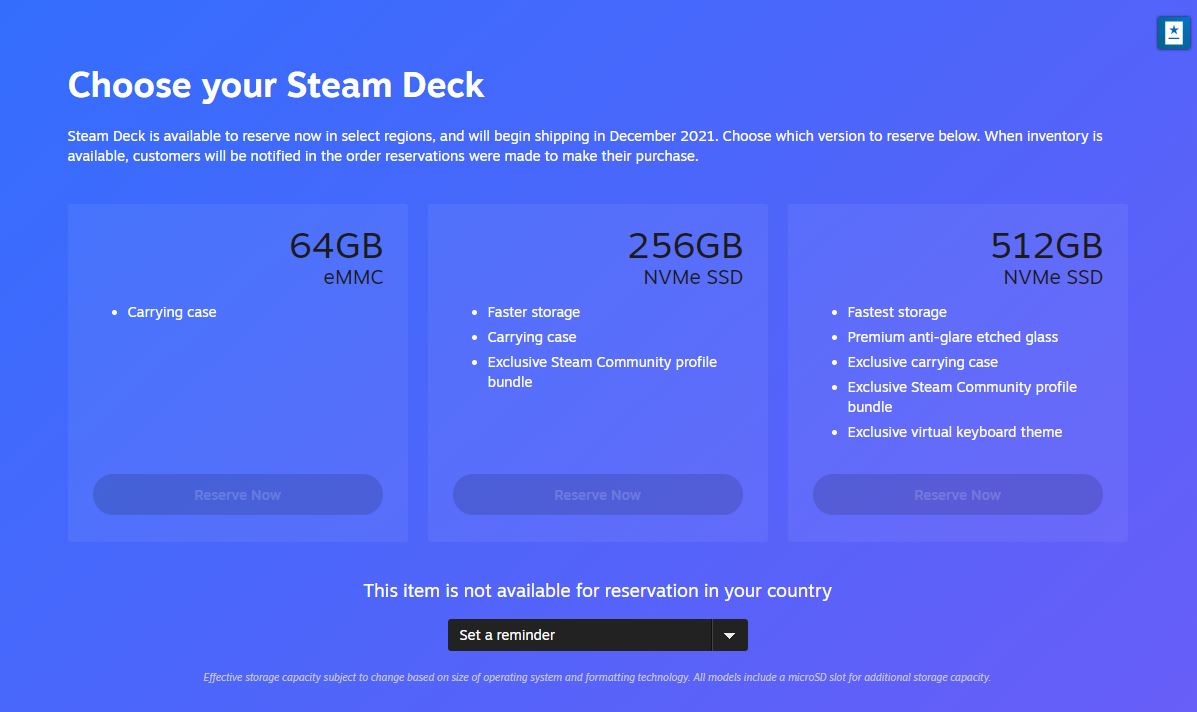
Task: Click the eMMC storage type label
Action: pyautogui.click(x=353, y=277)
